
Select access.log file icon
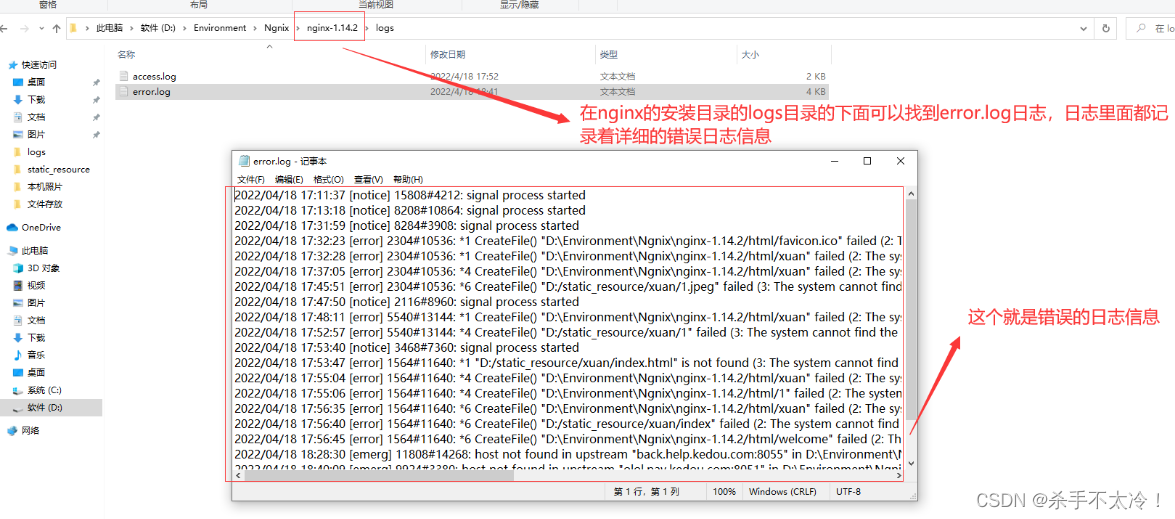124,76
